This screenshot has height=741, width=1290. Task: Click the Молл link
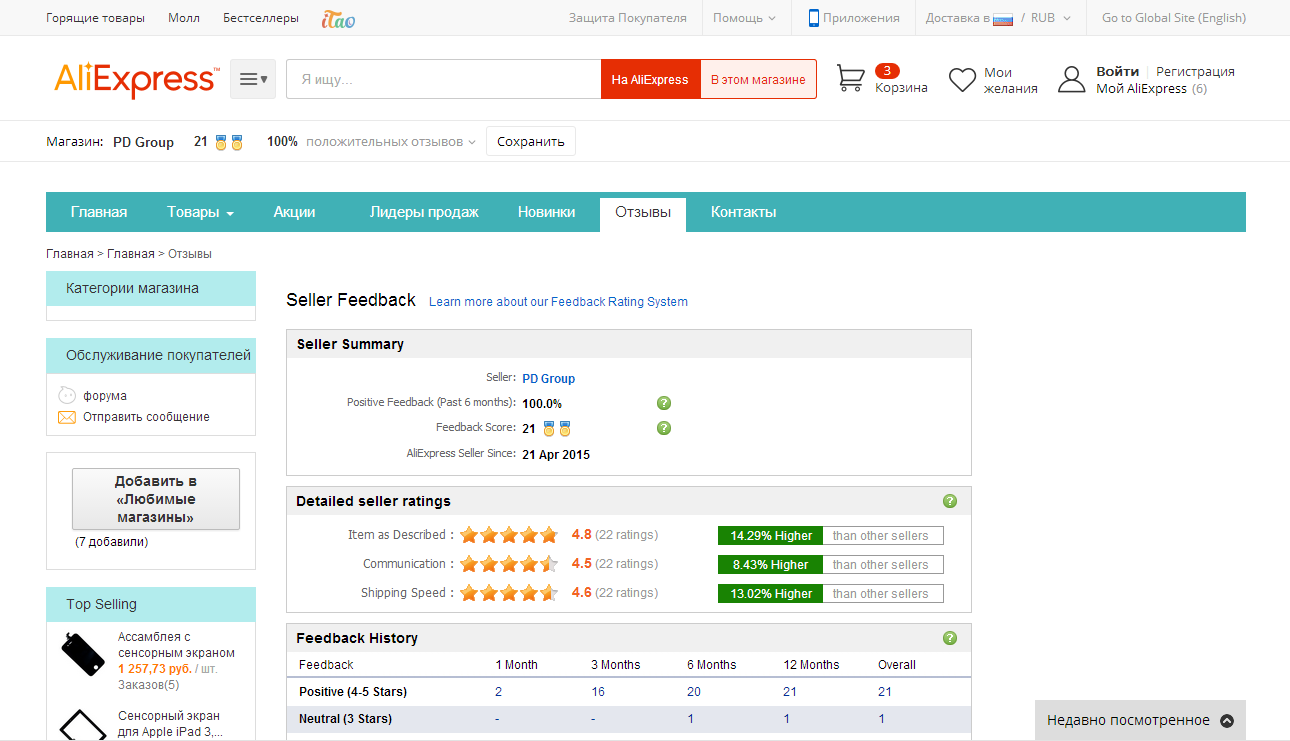point(184,17)
